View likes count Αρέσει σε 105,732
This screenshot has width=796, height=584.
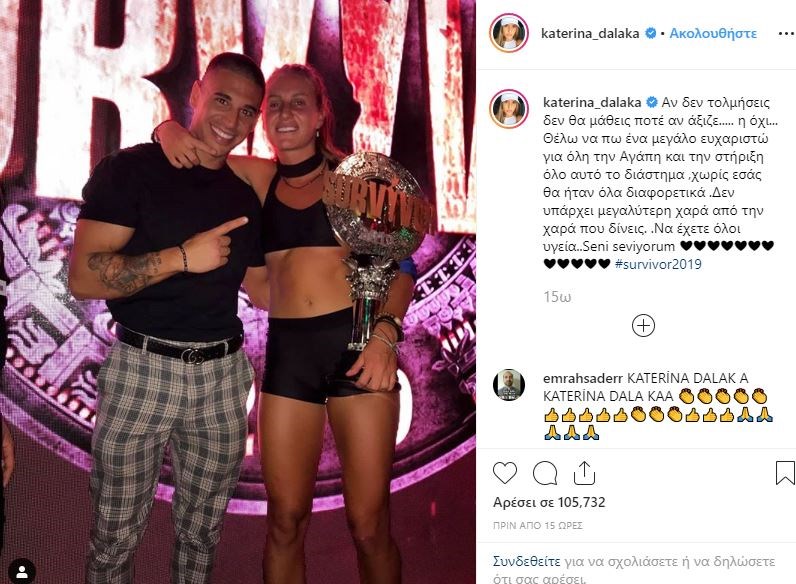(549, 502)
